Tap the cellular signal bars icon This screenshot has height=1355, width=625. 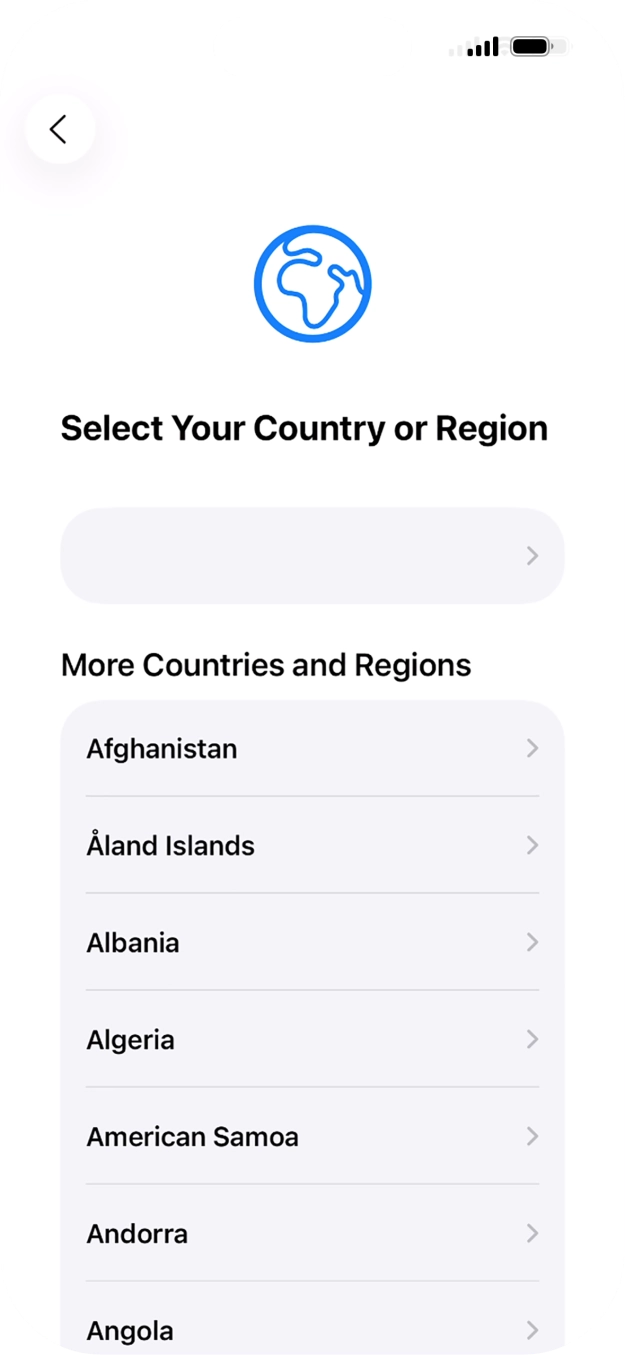click(x=477, y=45)
